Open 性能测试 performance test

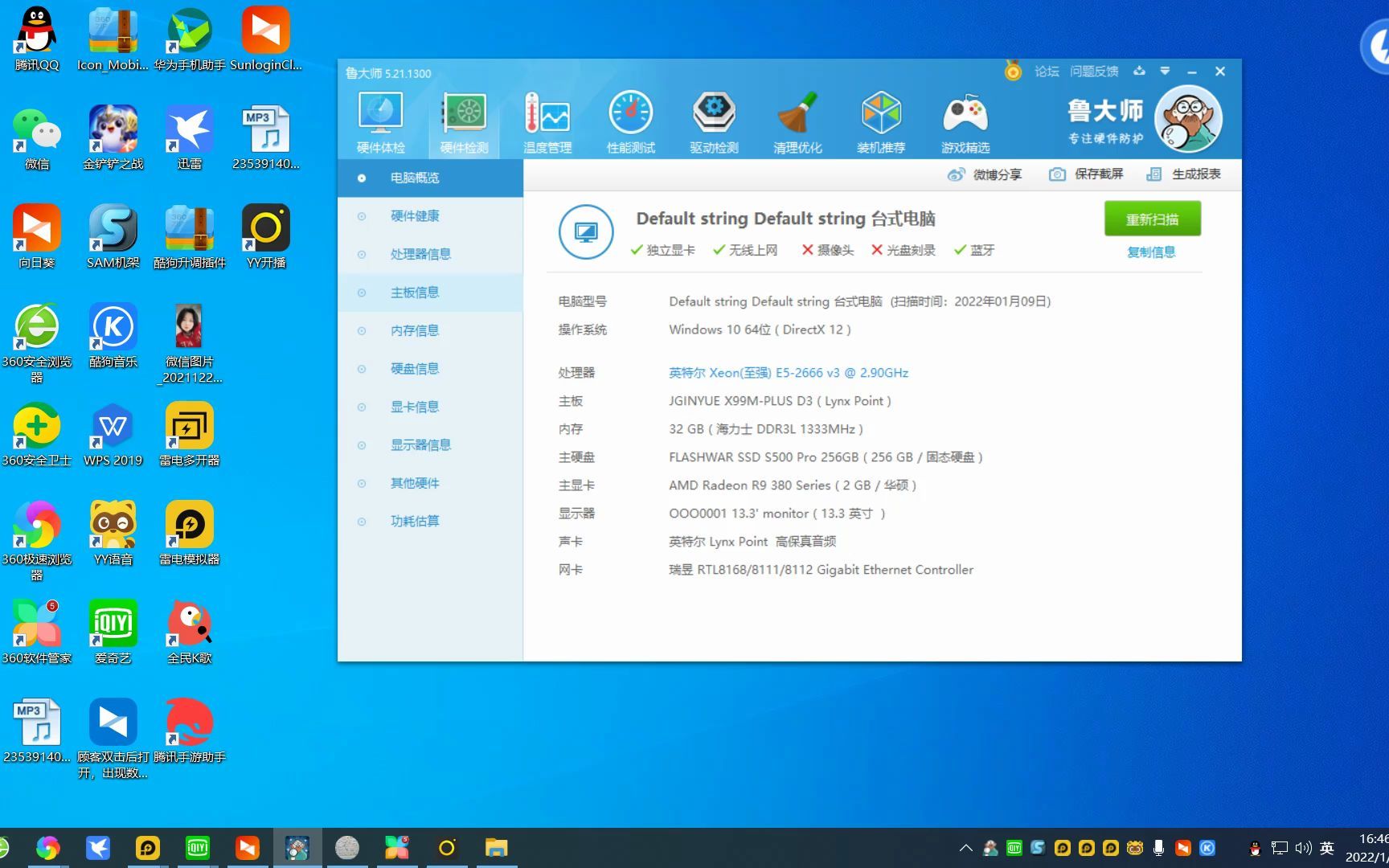(x=631, y=122)
